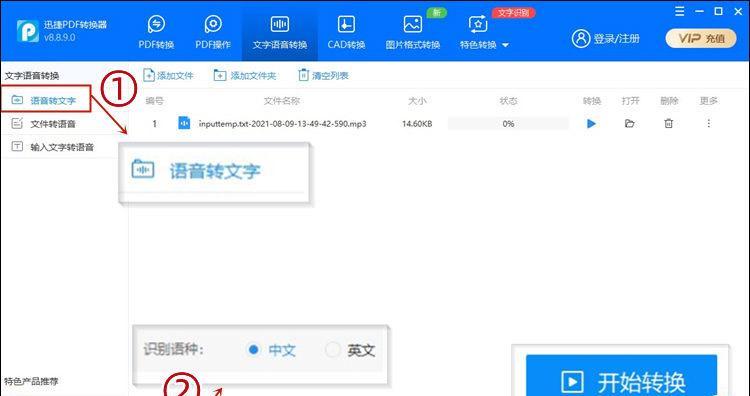
Task: Select the CAD转换 icon
Action: click(346, 24)
